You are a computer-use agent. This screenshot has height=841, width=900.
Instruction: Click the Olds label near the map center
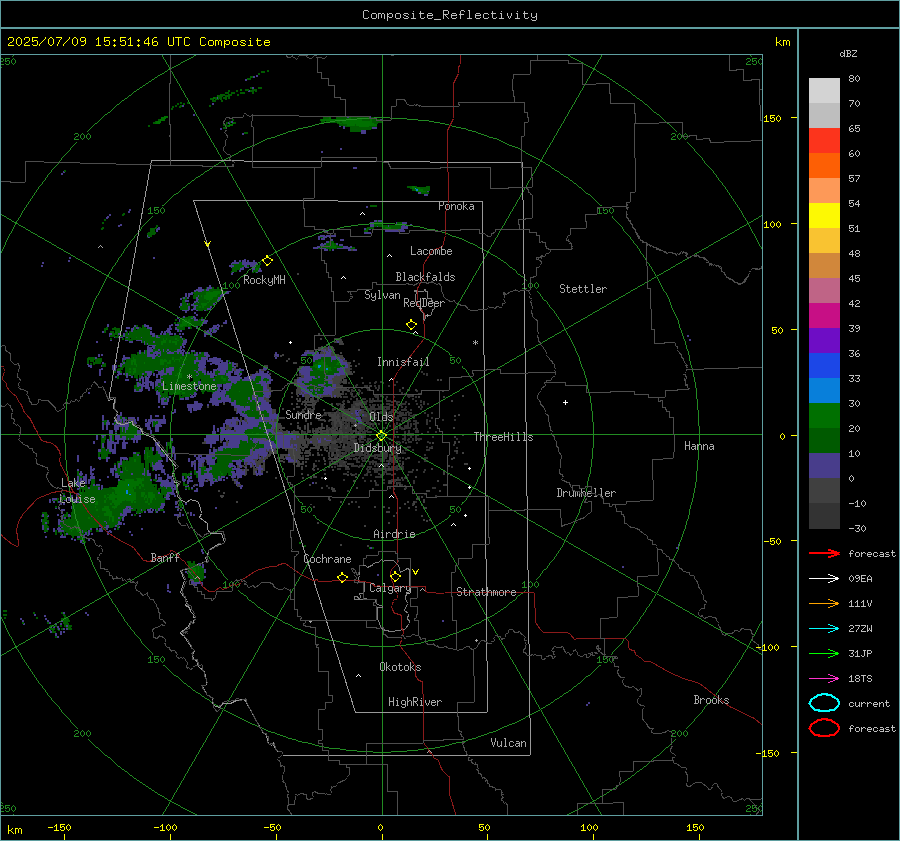(381, 417)
